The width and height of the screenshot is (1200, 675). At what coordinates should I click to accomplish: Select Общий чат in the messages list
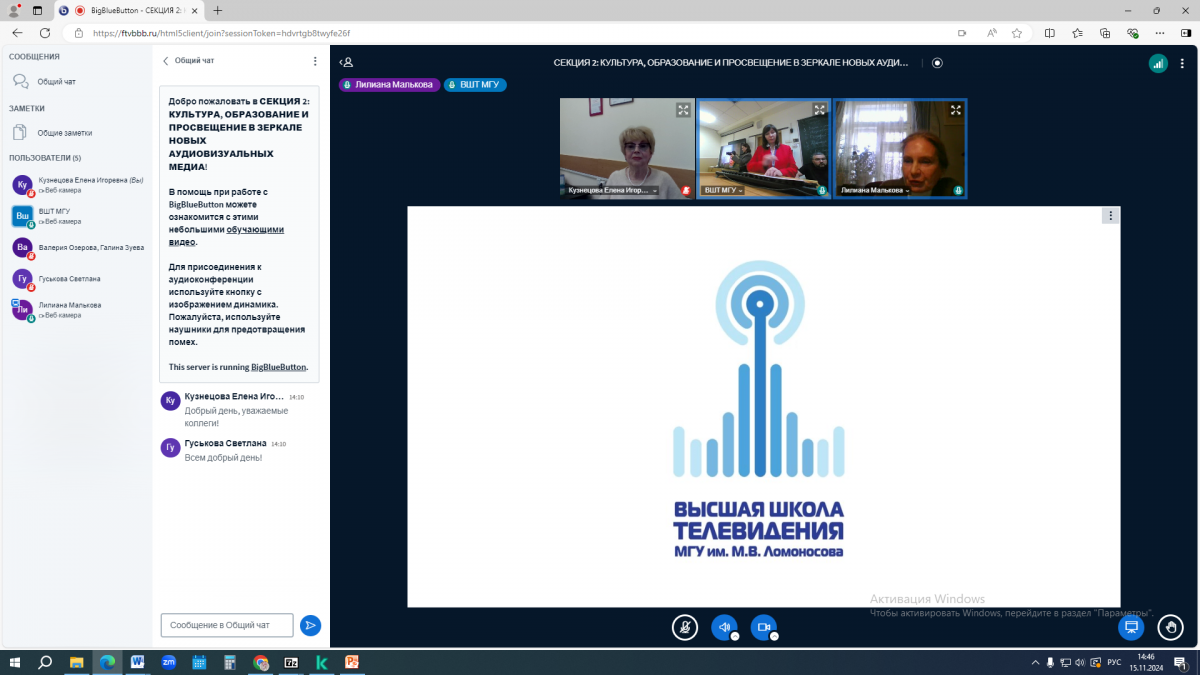click(76, 81)
